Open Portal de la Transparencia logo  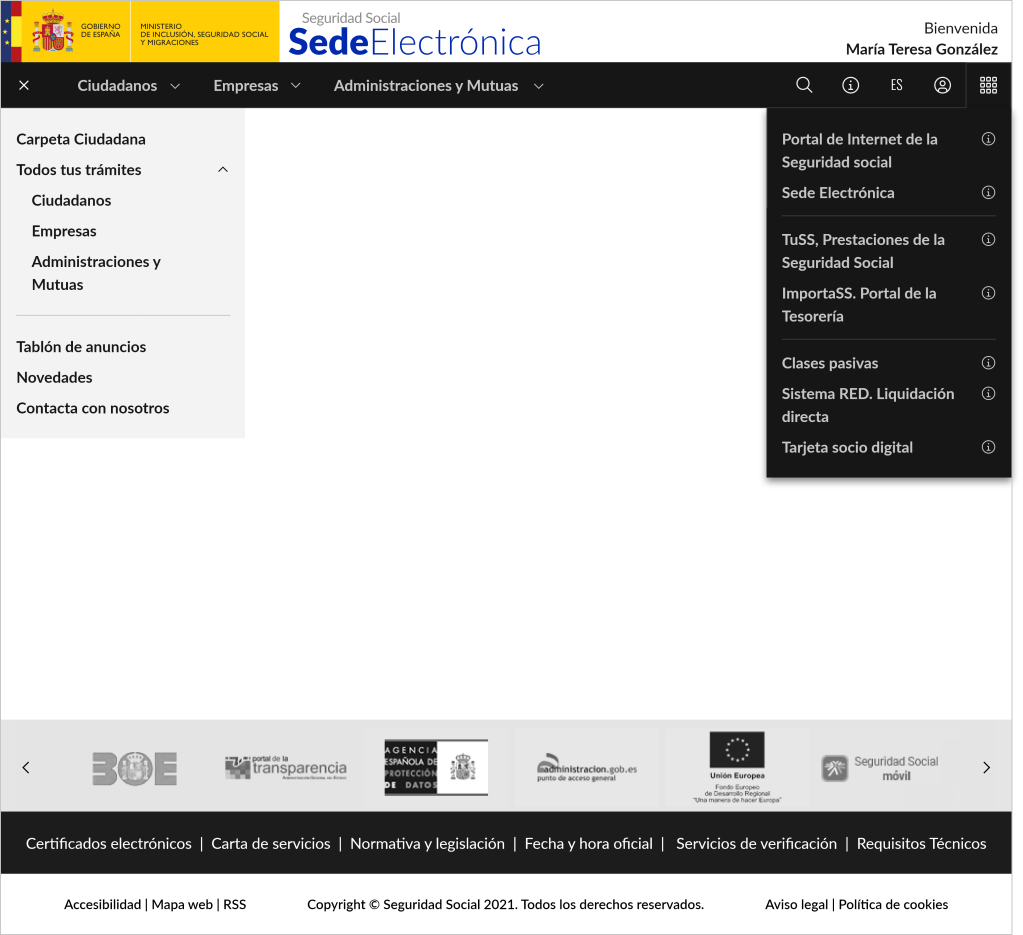point(286,768)
